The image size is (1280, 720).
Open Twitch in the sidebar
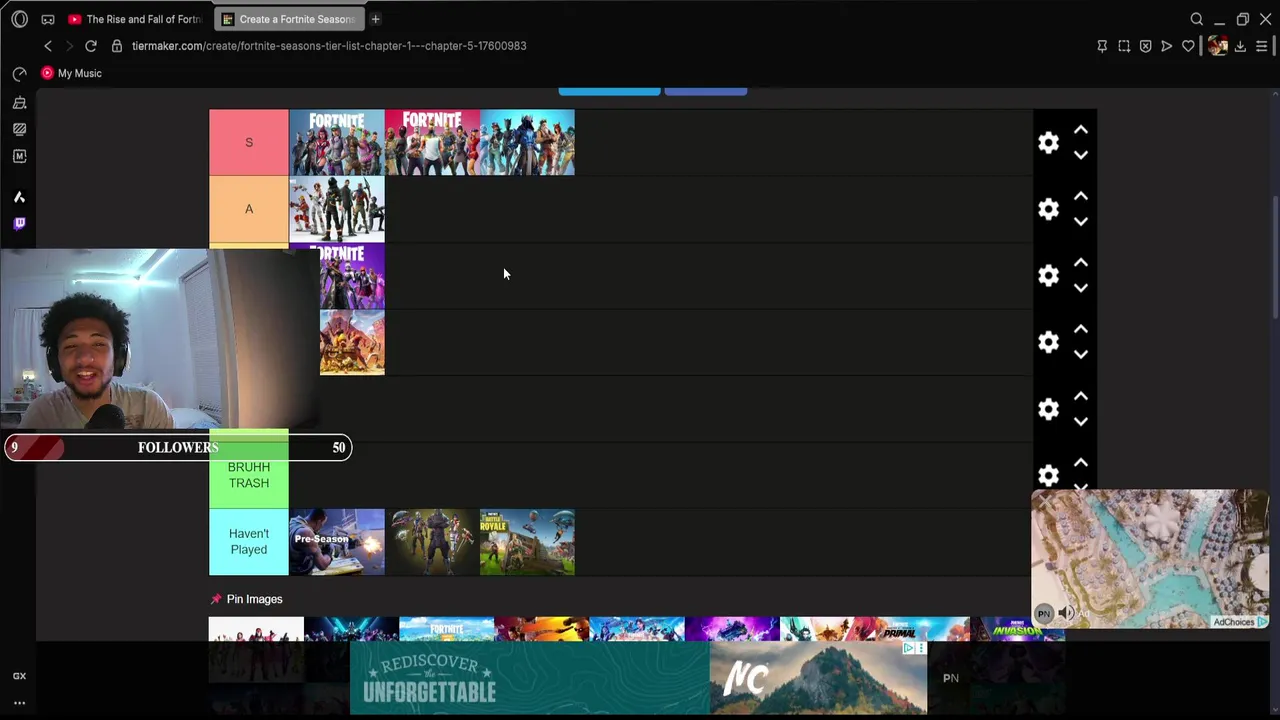pyautogui.click(x=19, y=223)
